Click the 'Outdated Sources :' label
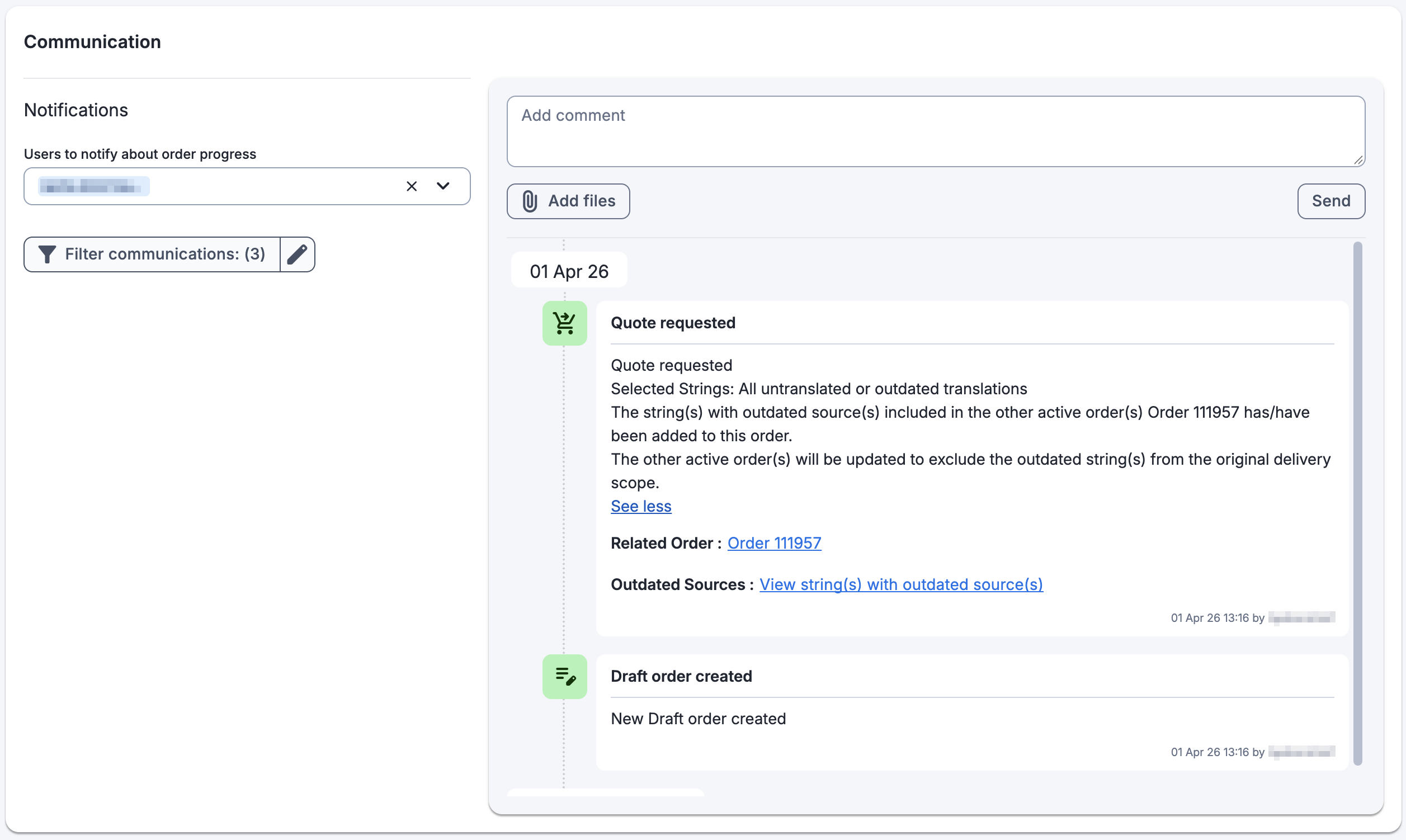This screenshot has height=840, width=1406. [682, 584]
